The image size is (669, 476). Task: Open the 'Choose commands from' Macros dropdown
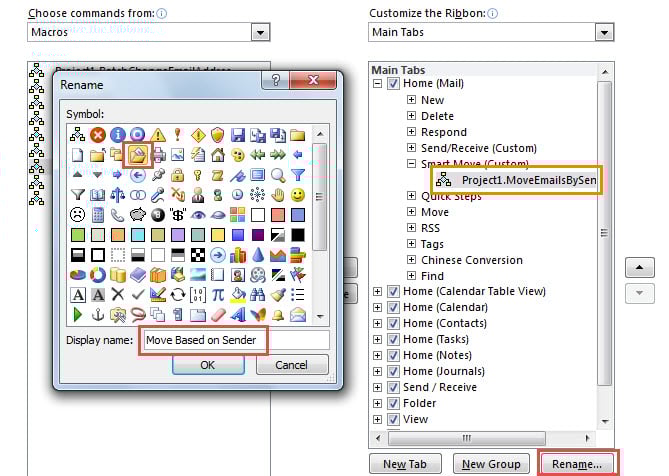point(260,33)
